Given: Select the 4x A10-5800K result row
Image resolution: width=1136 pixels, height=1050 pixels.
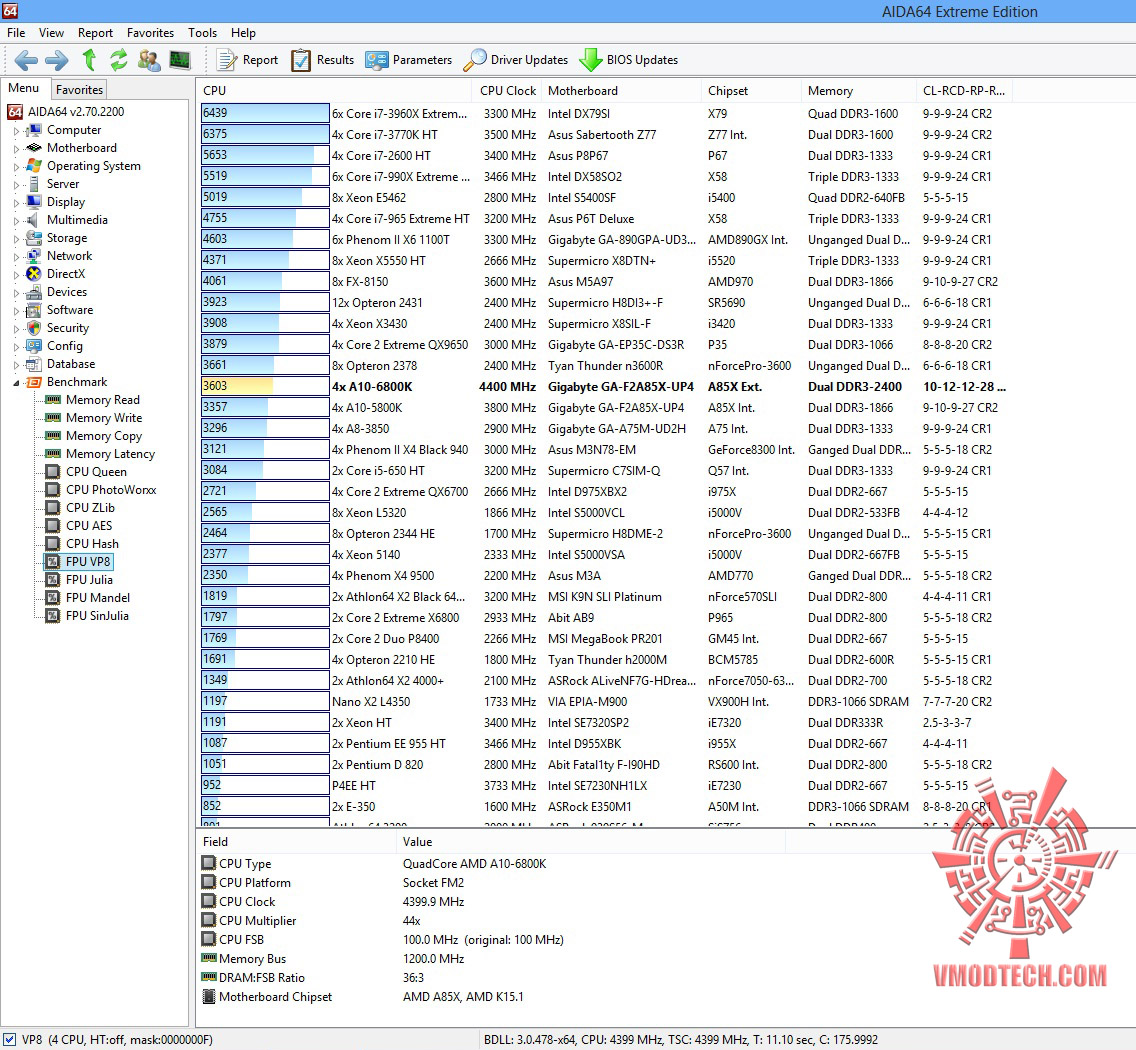Looking at the screenshot, I should click(604, 408).
